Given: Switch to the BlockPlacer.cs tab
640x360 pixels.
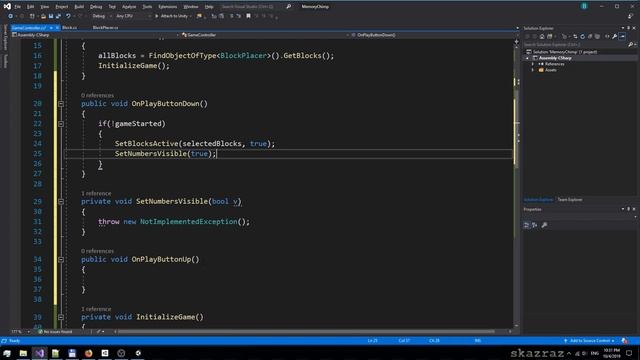Looking at the screenshot, I should click(105, 27).
